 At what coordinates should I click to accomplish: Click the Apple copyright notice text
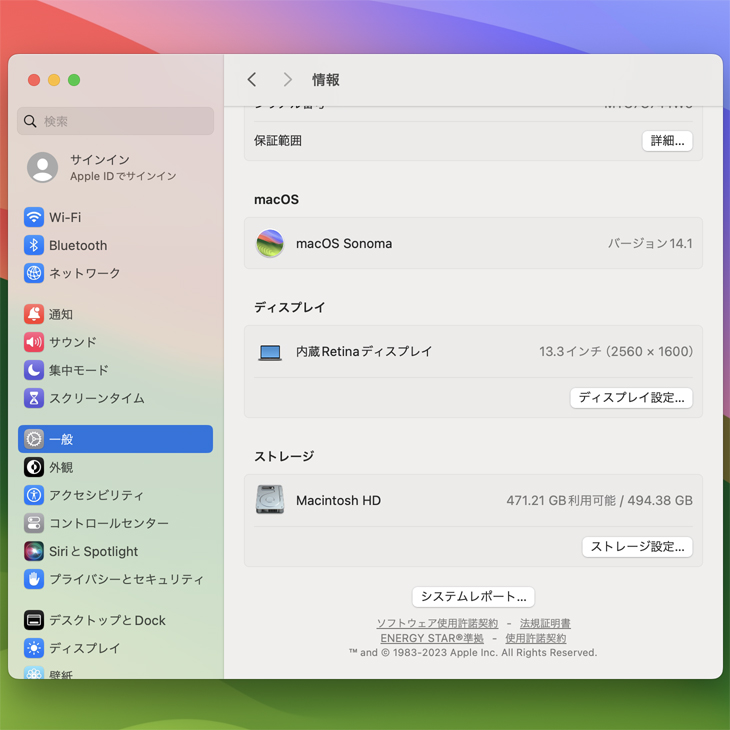pos(473,653)
